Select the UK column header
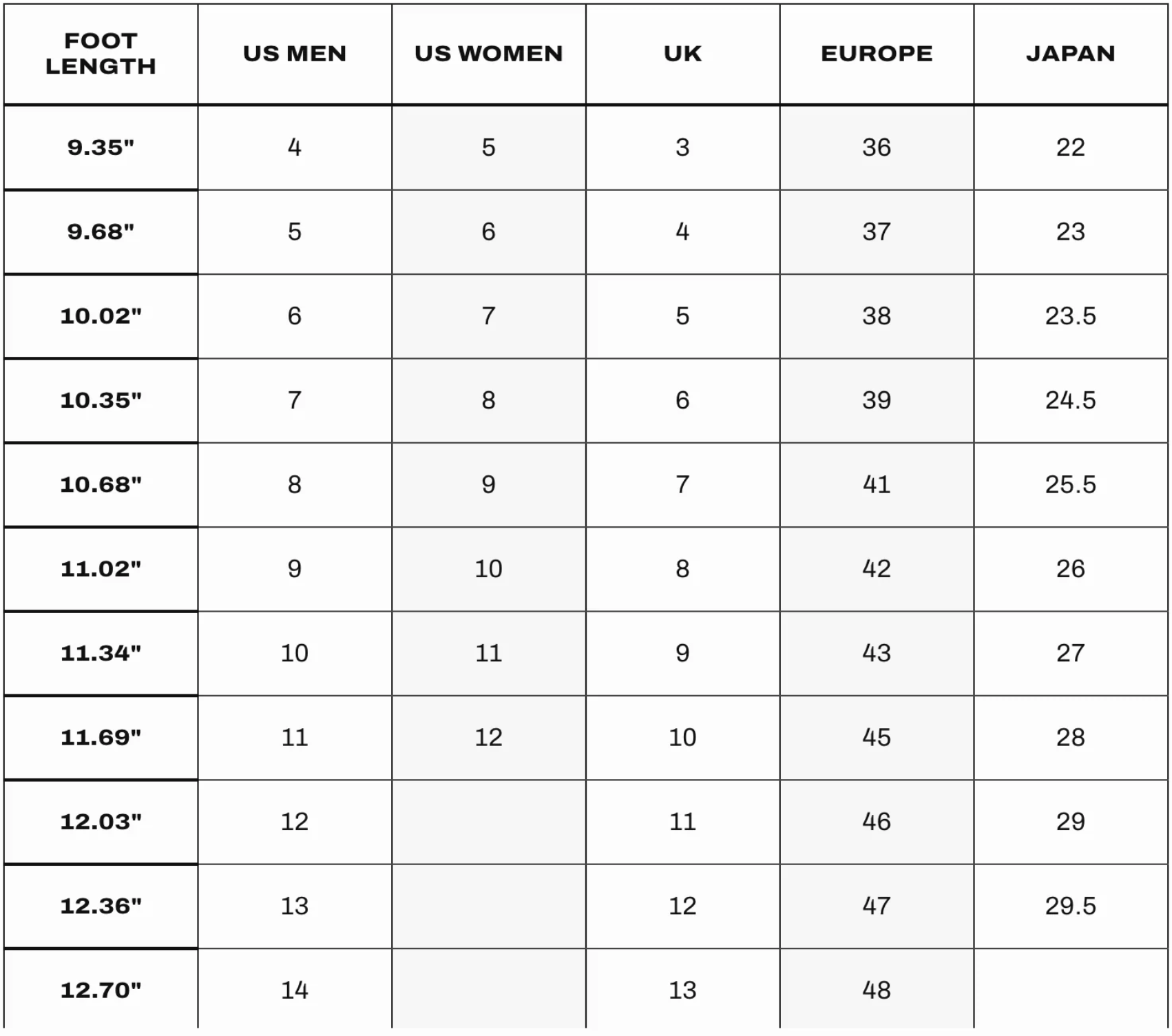This screenshot has height=1036, width=1172. pos(683,54)
